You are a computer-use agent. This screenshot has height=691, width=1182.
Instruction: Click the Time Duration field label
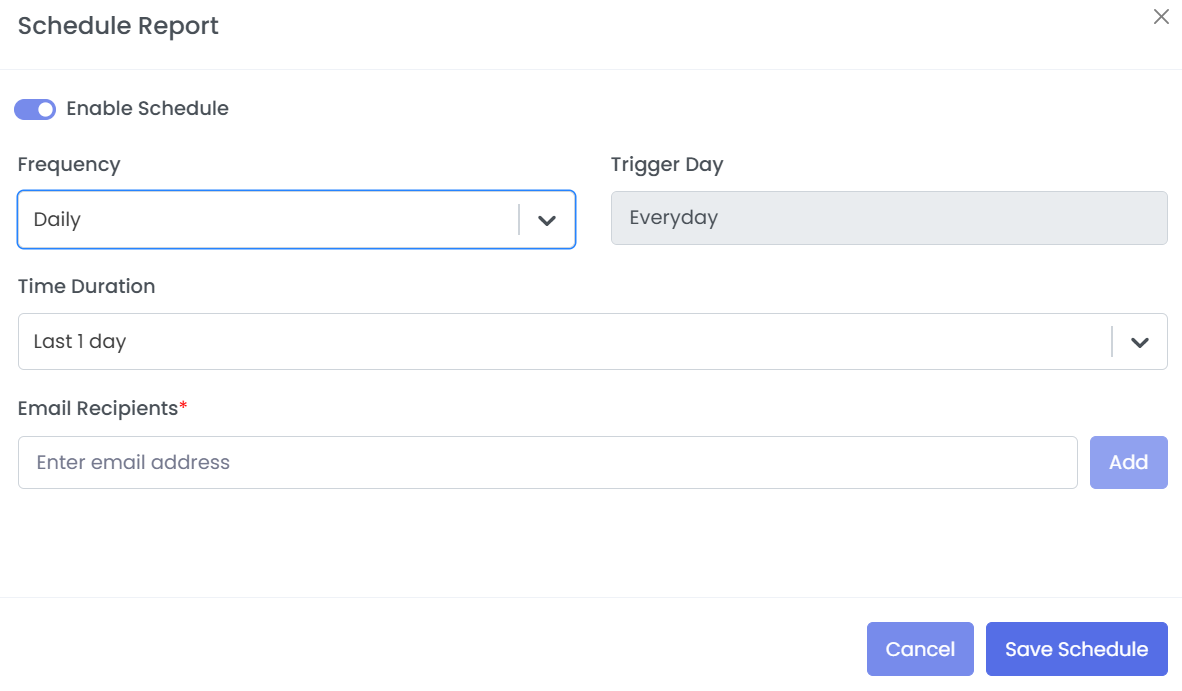click(x=86, y=287)
